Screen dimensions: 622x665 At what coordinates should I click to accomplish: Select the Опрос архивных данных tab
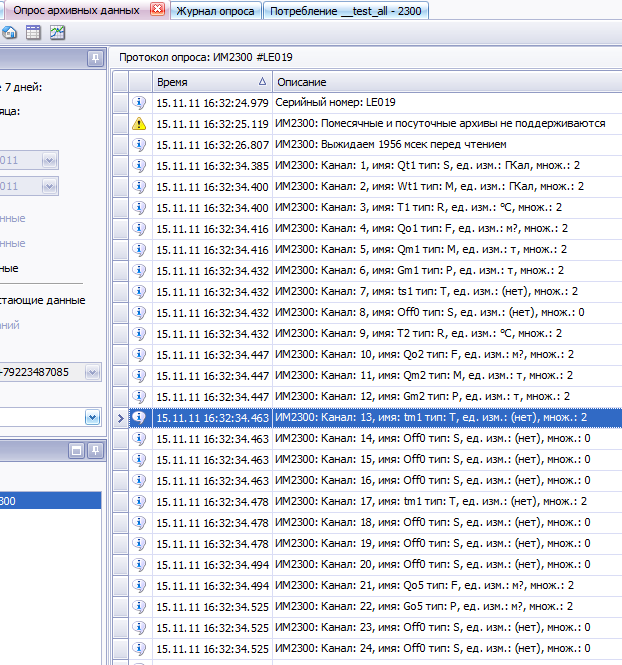click(76, 11)
